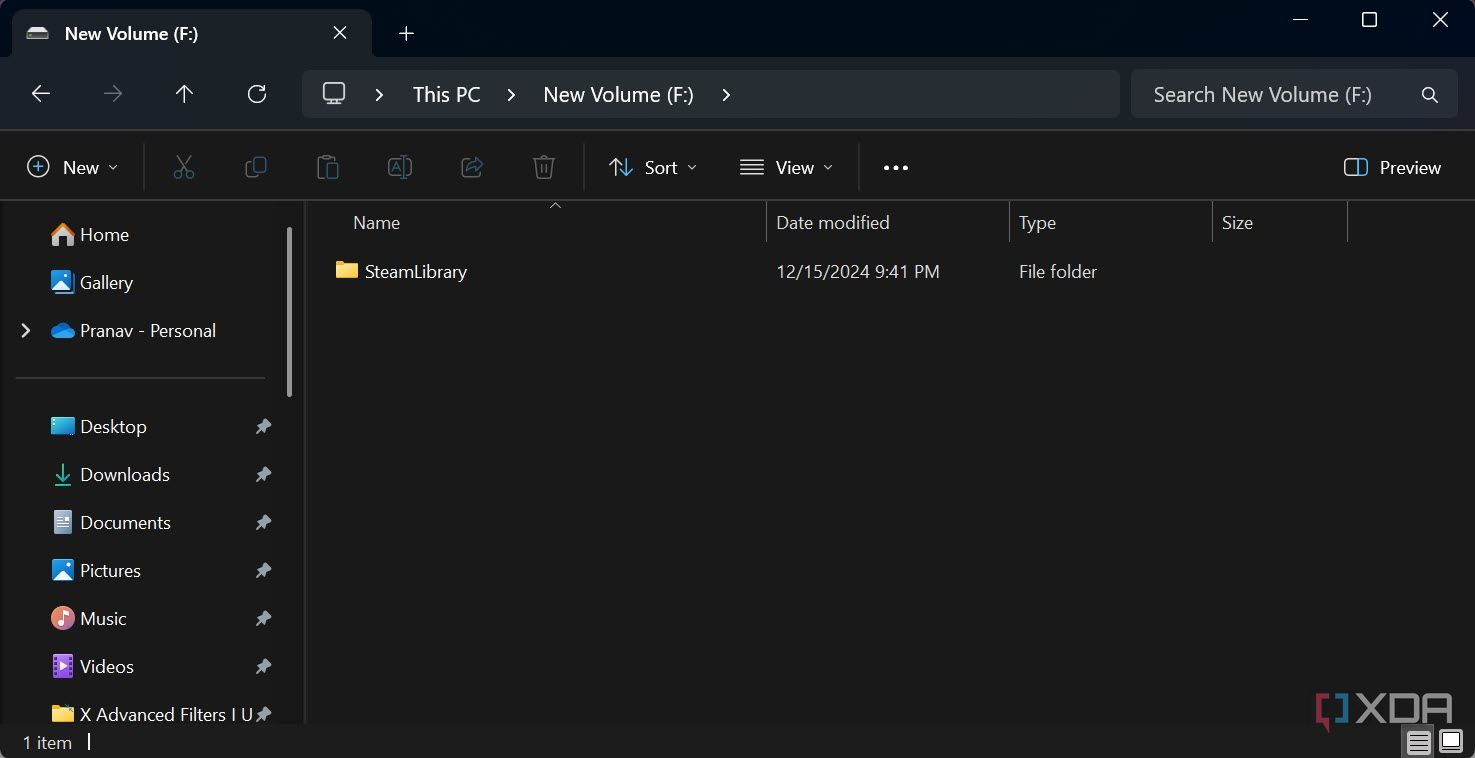This screenshot has height=758, width=1475.
Task: Refresh the current folder view
Action: click(257, 94)
